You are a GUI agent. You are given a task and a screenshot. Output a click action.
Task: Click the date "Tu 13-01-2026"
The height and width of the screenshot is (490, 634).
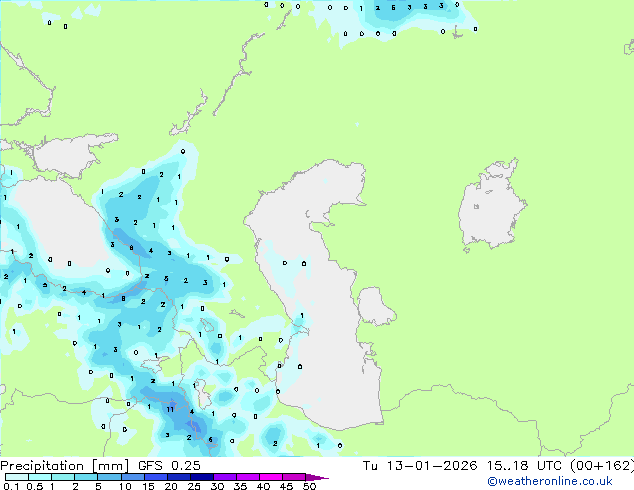click(x=420, y=466)
